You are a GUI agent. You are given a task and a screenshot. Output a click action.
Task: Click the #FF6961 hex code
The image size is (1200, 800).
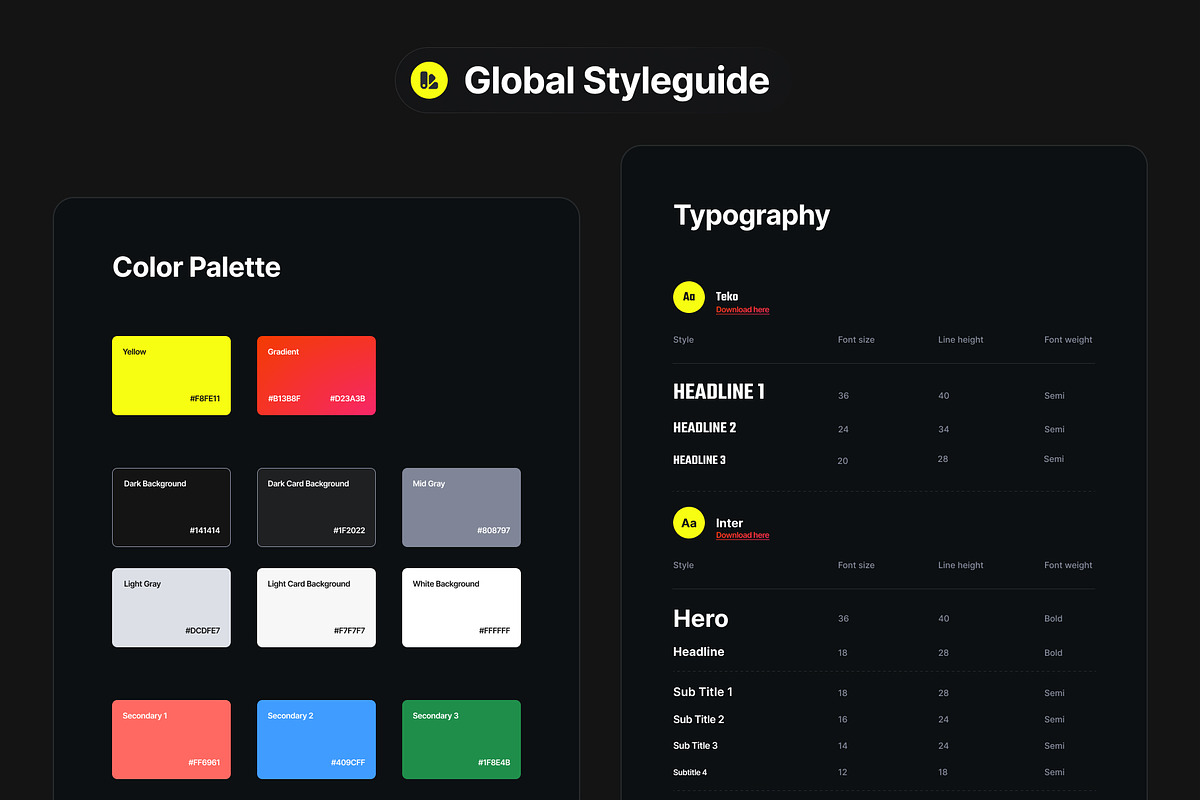(204, 763)
